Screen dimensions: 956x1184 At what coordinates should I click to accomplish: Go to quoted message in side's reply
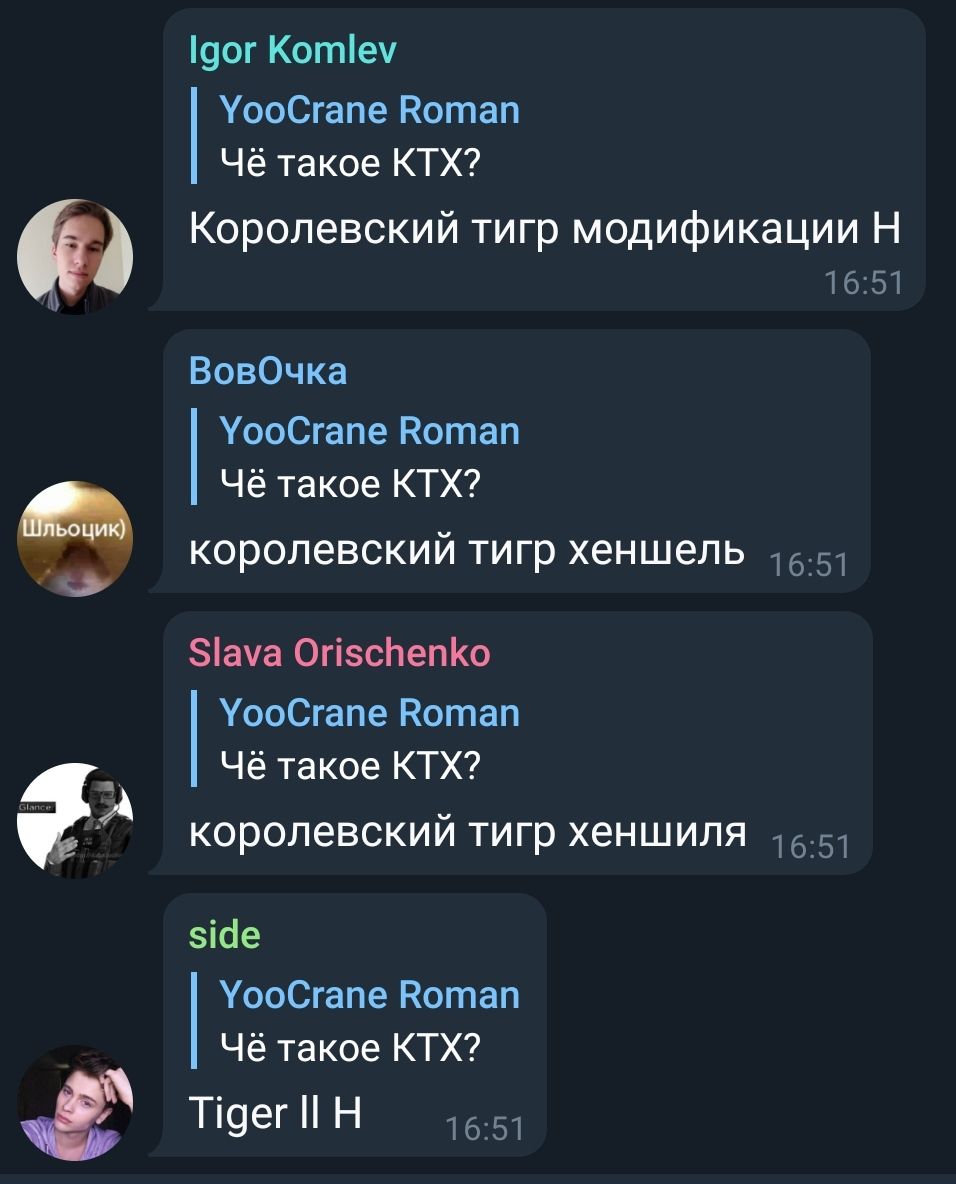coord(355,1021)
